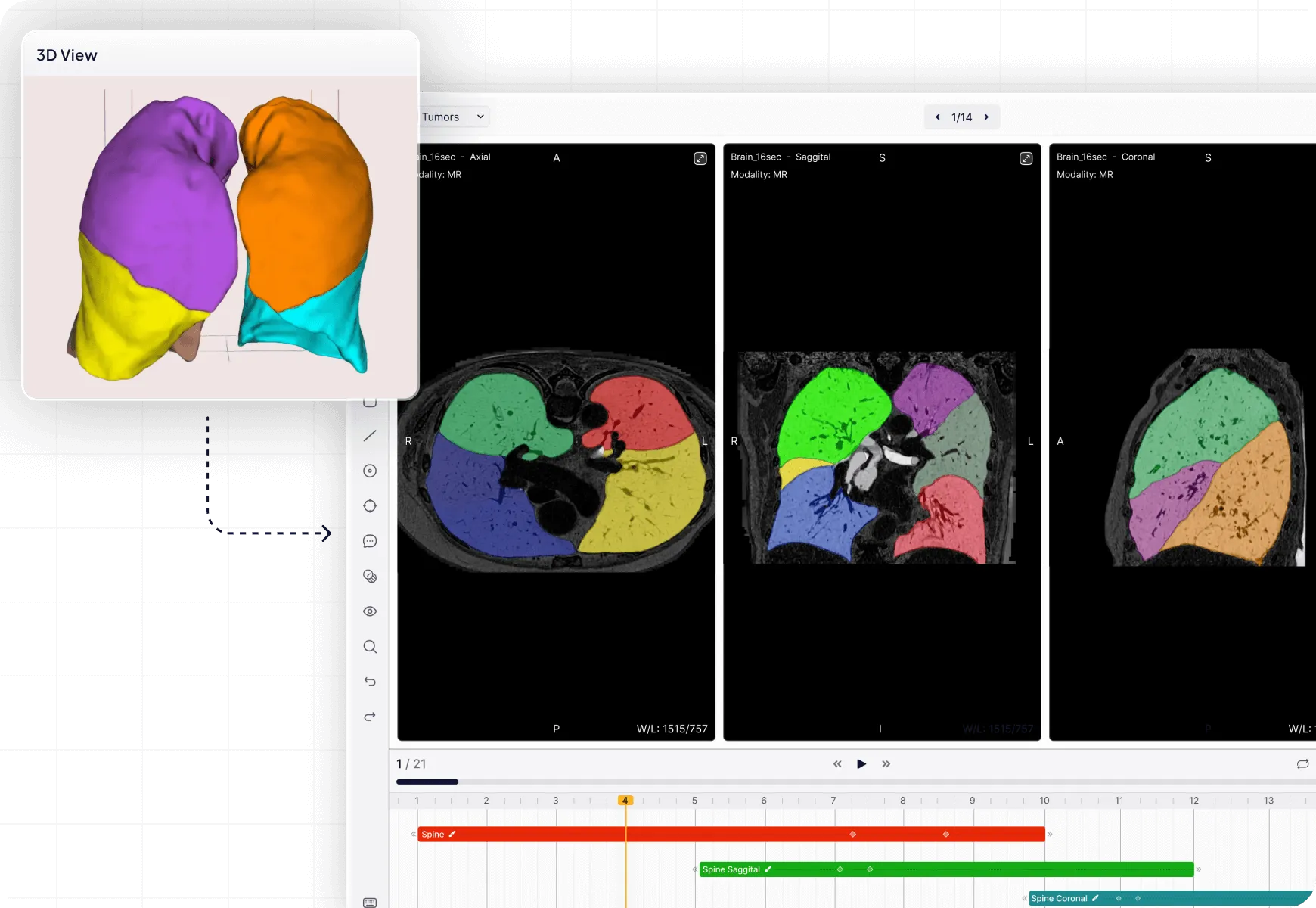Click the Saggital MR slice image
Screen dimensions: 1316x908
[877, 458]
